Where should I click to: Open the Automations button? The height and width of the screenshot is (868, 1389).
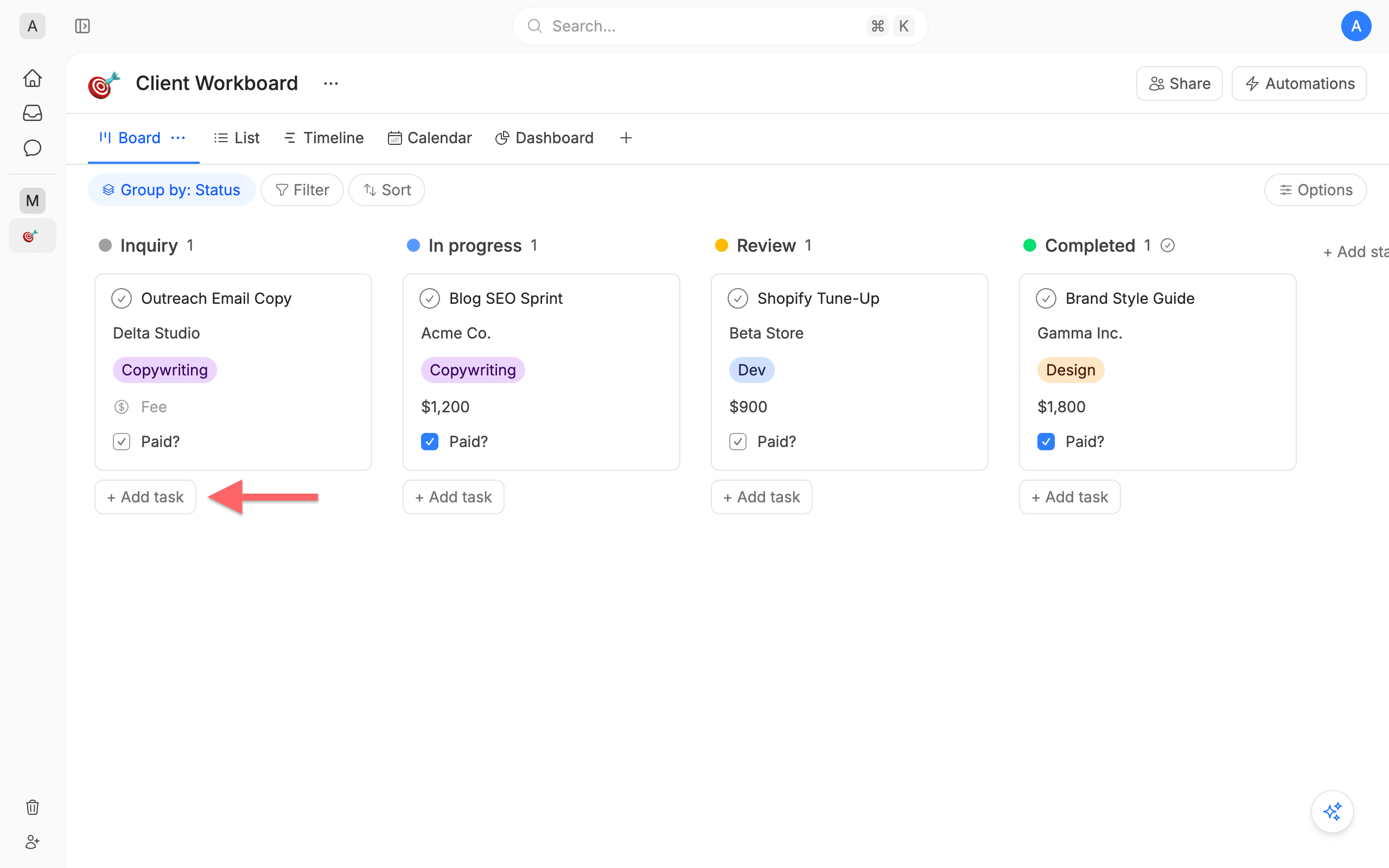click(1299, 84)
